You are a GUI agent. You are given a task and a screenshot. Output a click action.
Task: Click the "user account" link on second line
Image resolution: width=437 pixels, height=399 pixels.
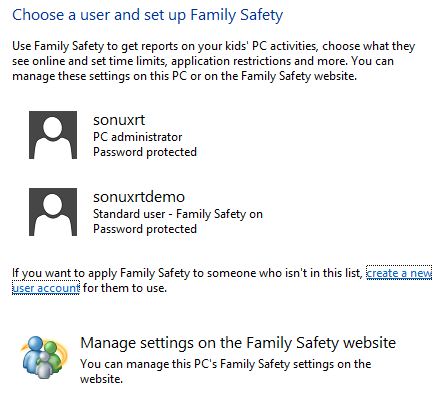click(x=46, y=288)
